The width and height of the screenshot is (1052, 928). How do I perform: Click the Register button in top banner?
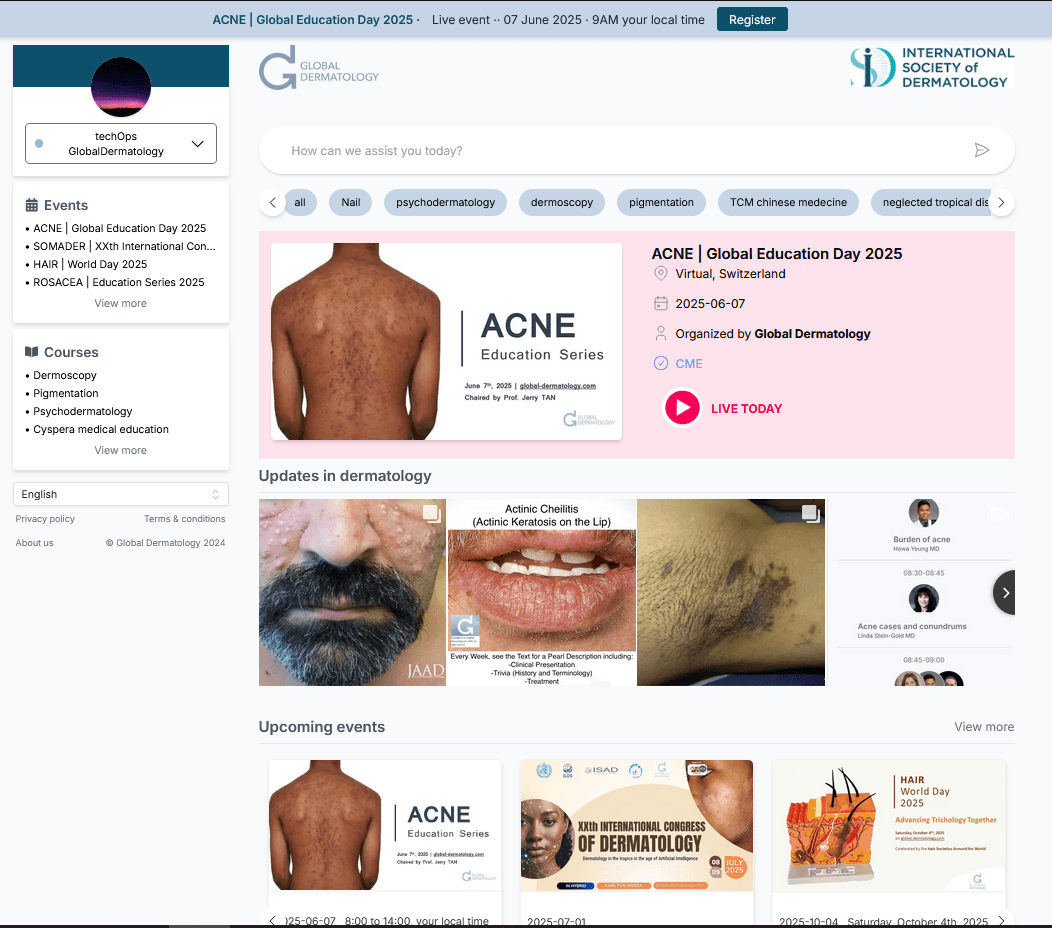pyautogui.click(x=752, y=19)
